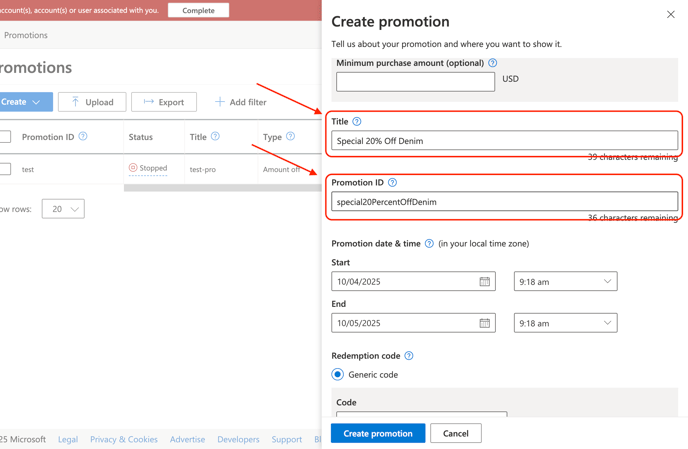Toggle the select-all checkbox in table header
The image size is (688, 449).
5,137
